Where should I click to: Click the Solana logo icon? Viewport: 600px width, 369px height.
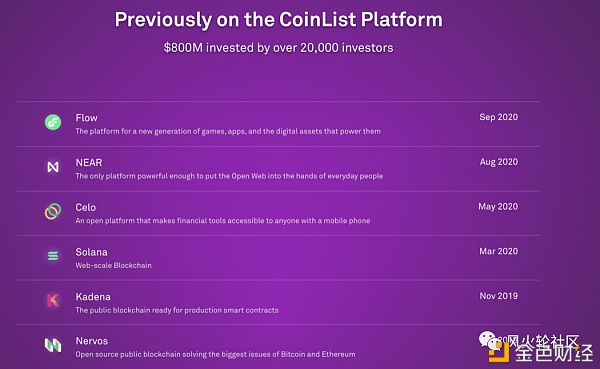click(53, 256)
